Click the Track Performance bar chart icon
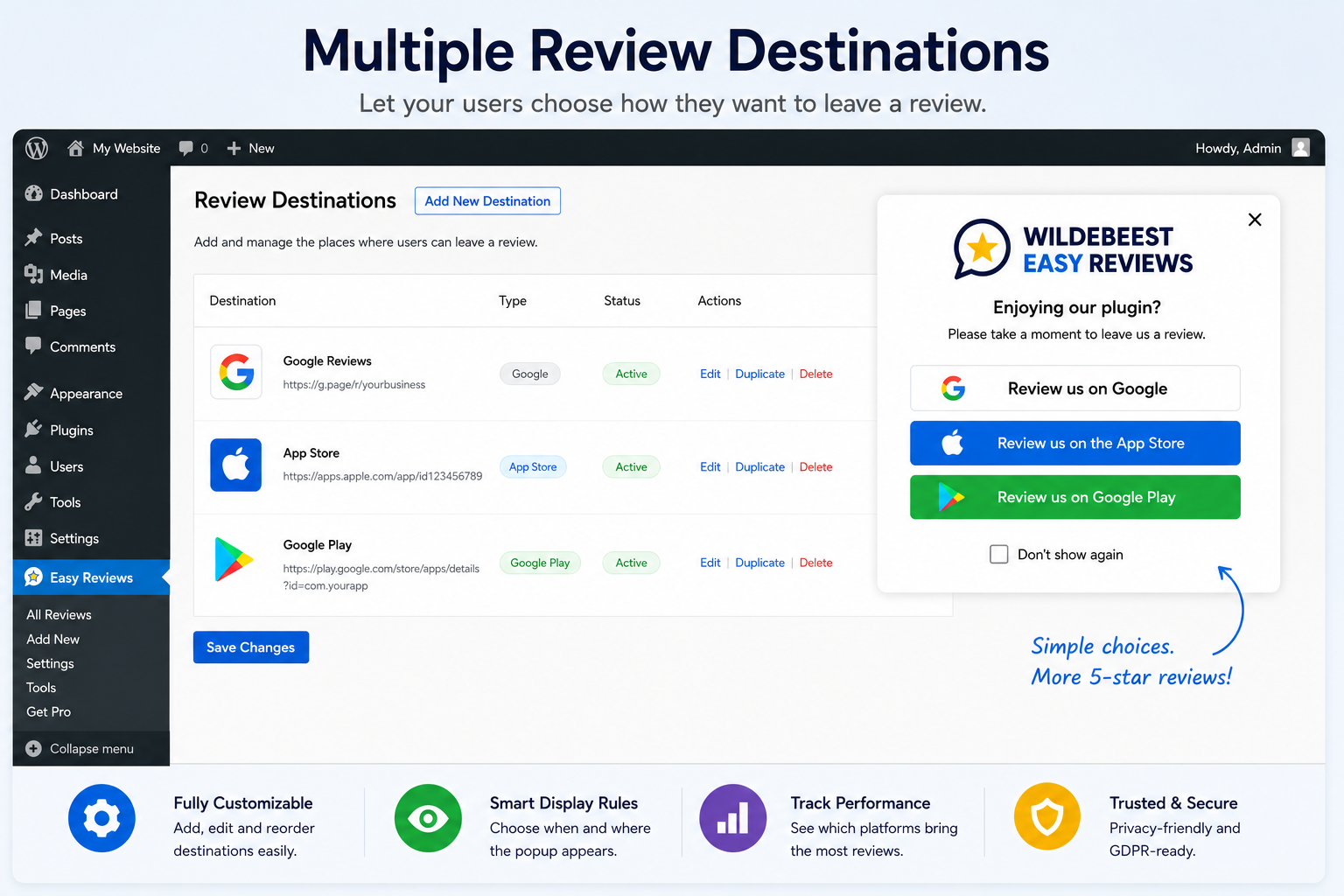Image resolution: width=1344 pixels, height=896 pixels. (733, 818)
